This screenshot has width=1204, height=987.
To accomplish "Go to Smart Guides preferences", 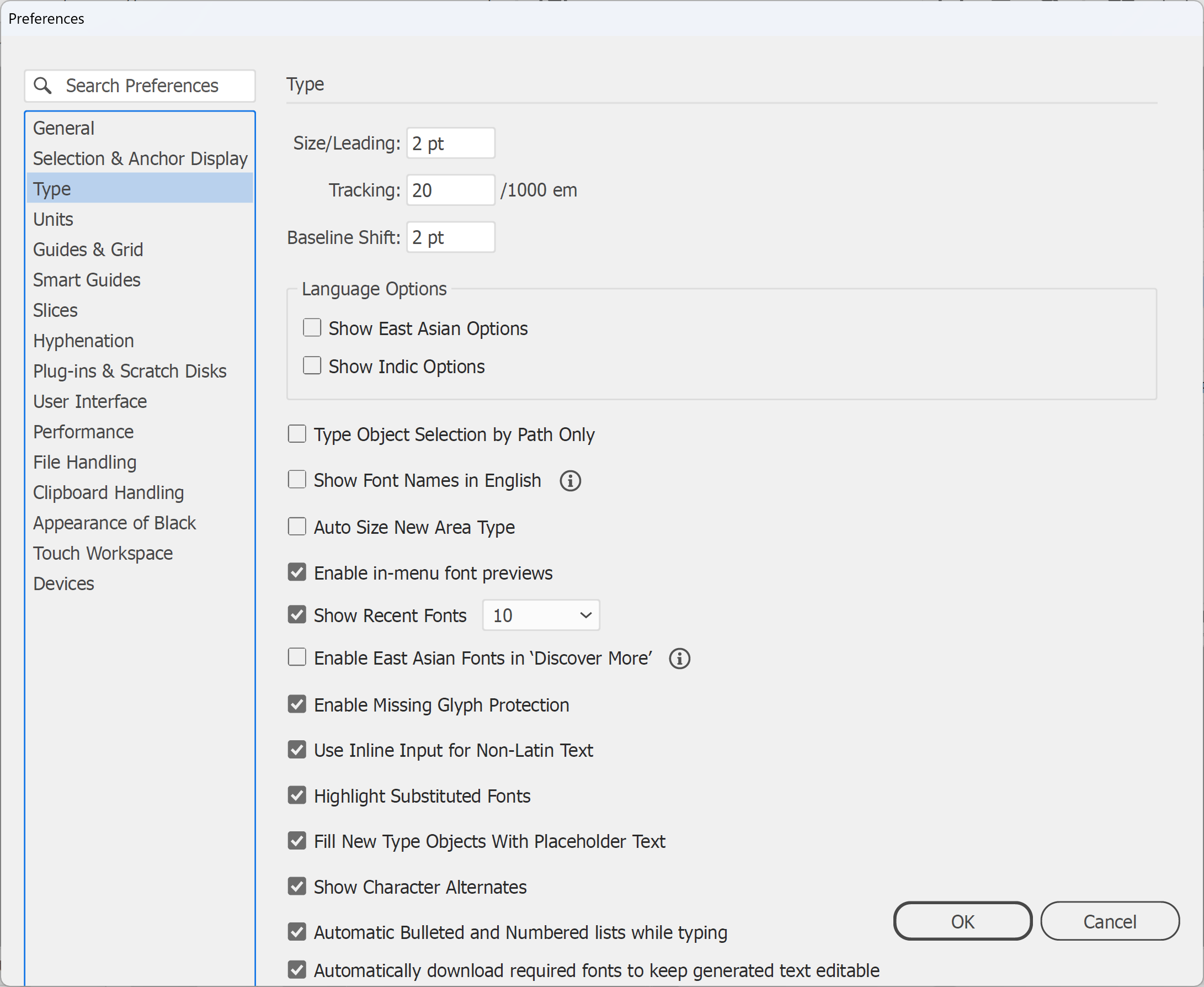I will click(x=140, y=280).
